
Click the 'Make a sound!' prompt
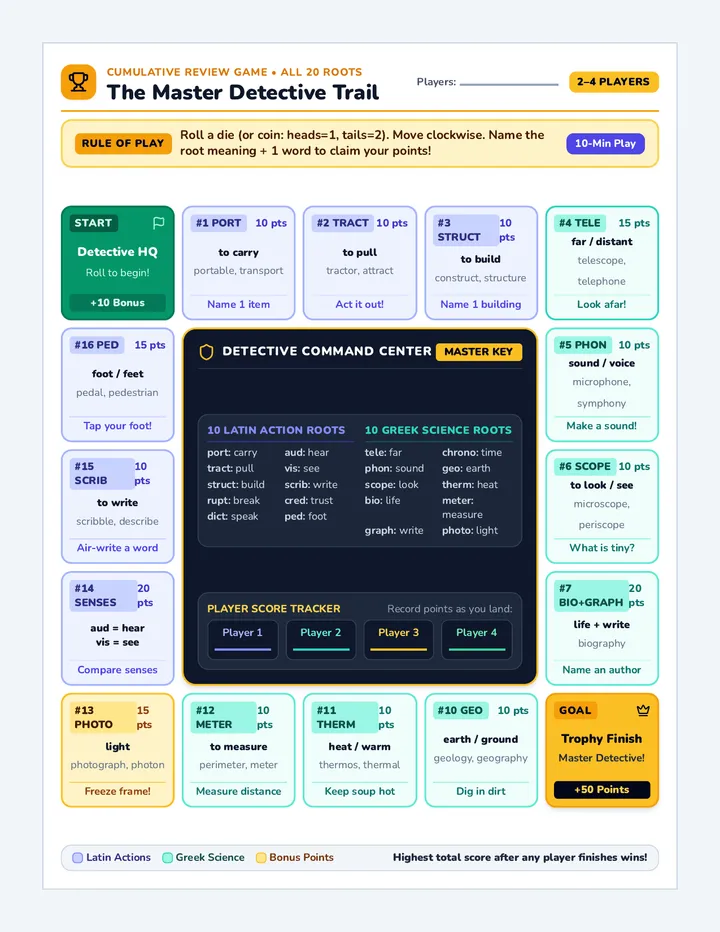click(602, 426)
